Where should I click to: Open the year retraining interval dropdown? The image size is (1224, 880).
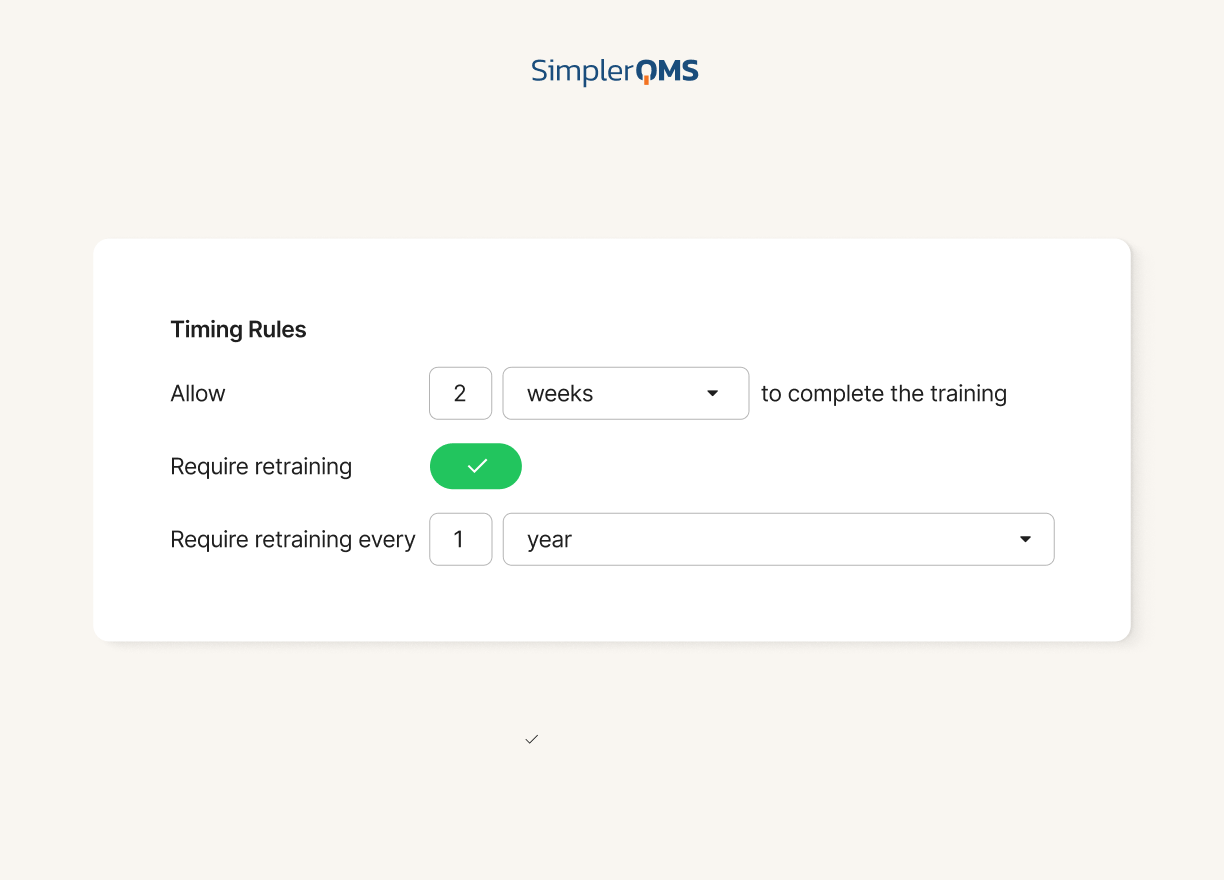pos(778,539)
